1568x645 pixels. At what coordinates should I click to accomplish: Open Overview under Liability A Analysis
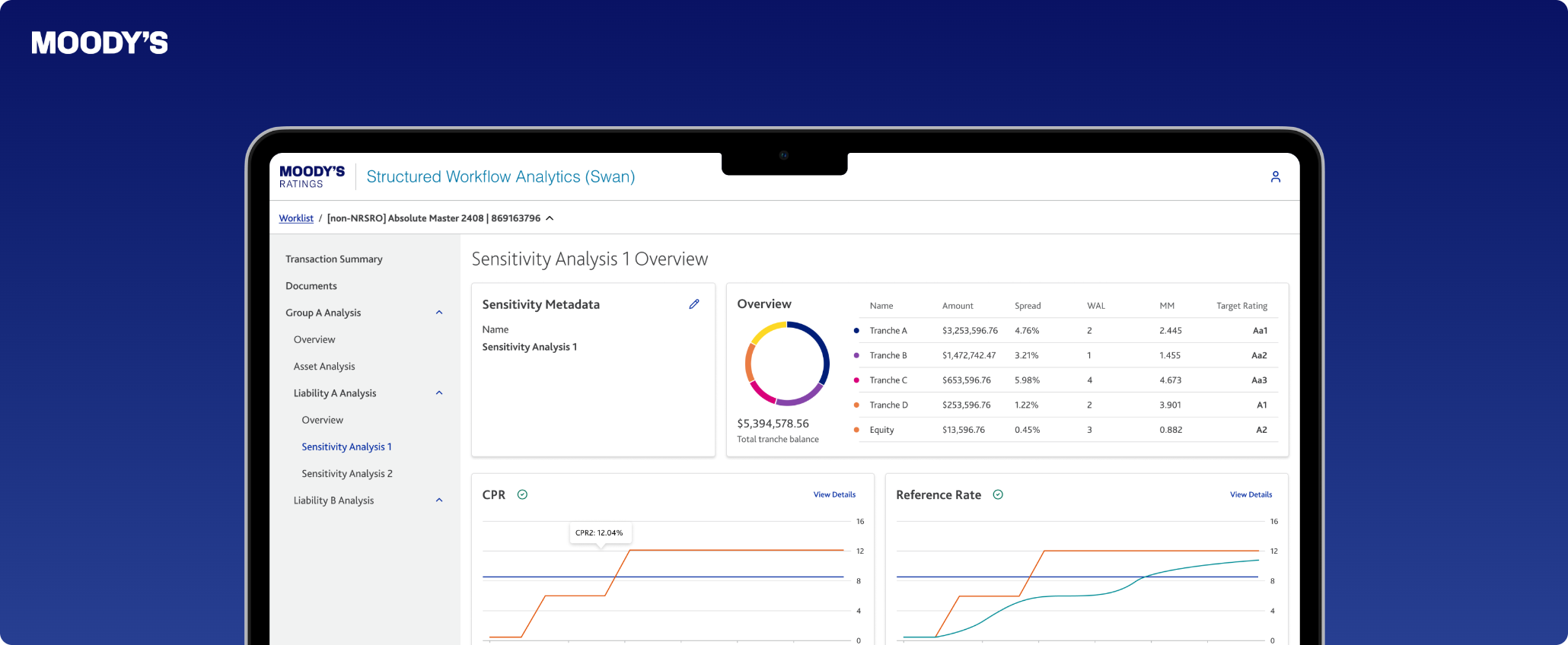coord(323,420)
